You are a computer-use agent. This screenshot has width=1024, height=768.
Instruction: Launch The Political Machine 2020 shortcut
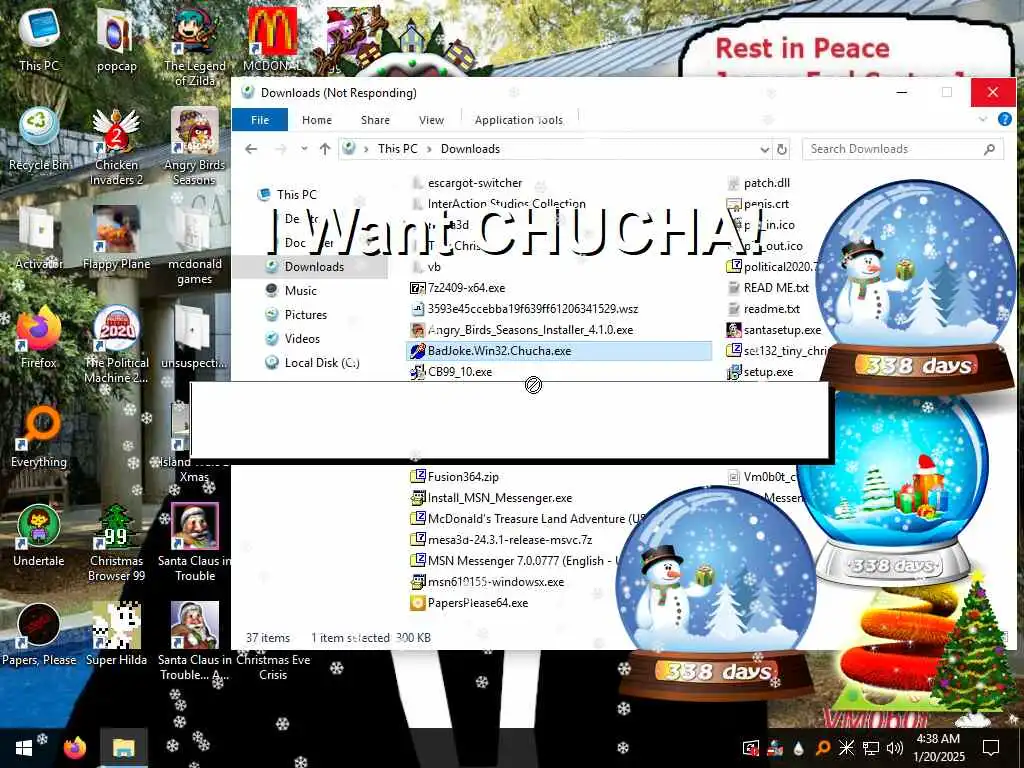pos(116,345)
